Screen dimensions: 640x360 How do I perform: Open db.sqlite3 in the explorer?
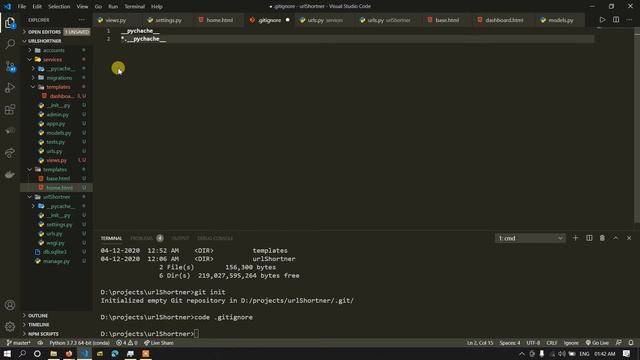click(x=55, y=252)
